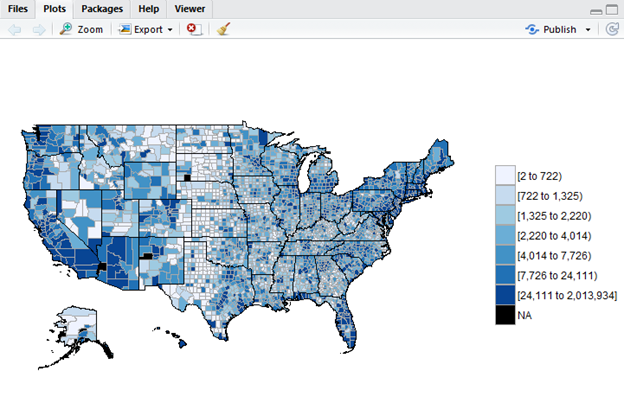Click the Export image icon
Viewport: 624px width, 416px height.
point(125,29)
